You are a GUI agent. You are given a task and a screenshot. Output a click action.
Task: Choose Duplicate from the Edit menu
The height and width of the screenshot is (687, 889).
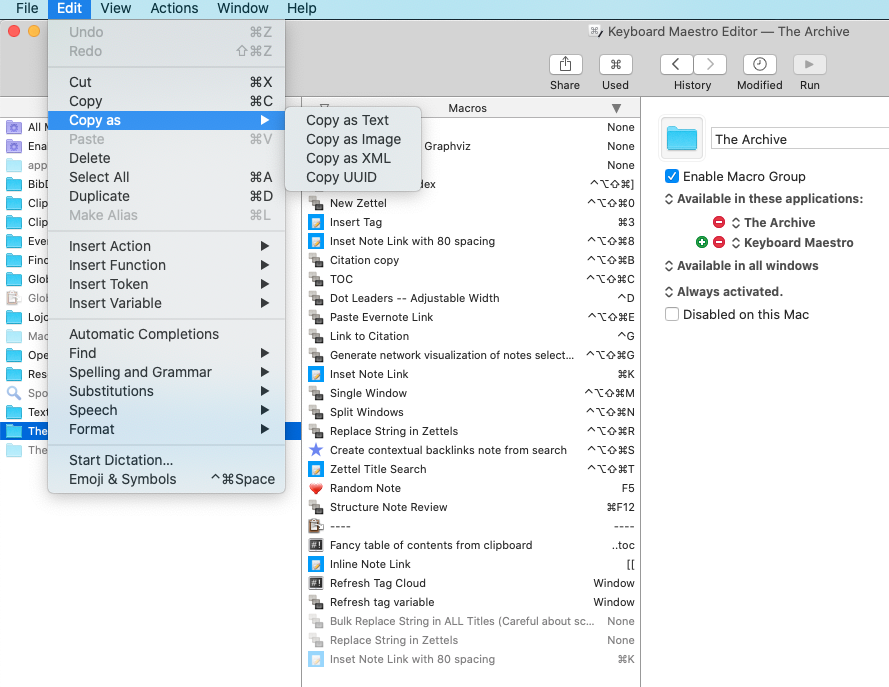click(166, 196)
